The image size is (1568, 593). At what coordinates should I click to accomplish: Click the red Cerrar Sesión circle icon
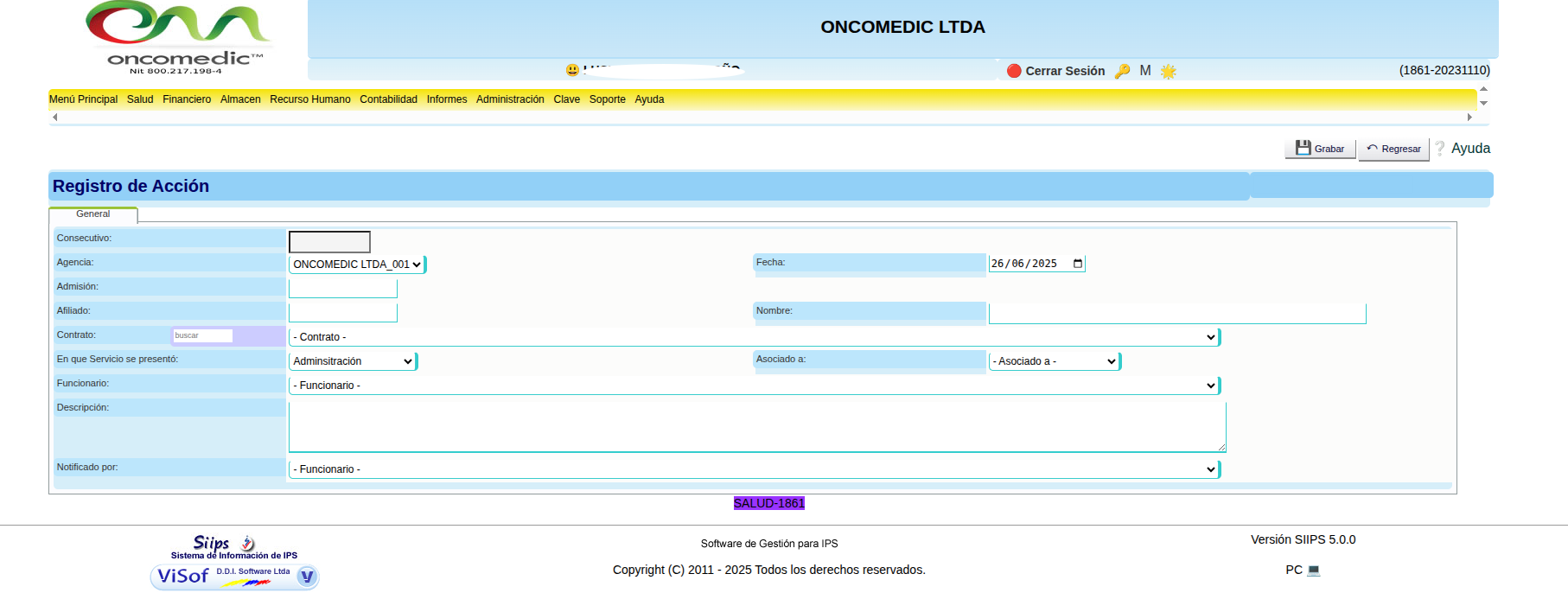coord(1014,71)
